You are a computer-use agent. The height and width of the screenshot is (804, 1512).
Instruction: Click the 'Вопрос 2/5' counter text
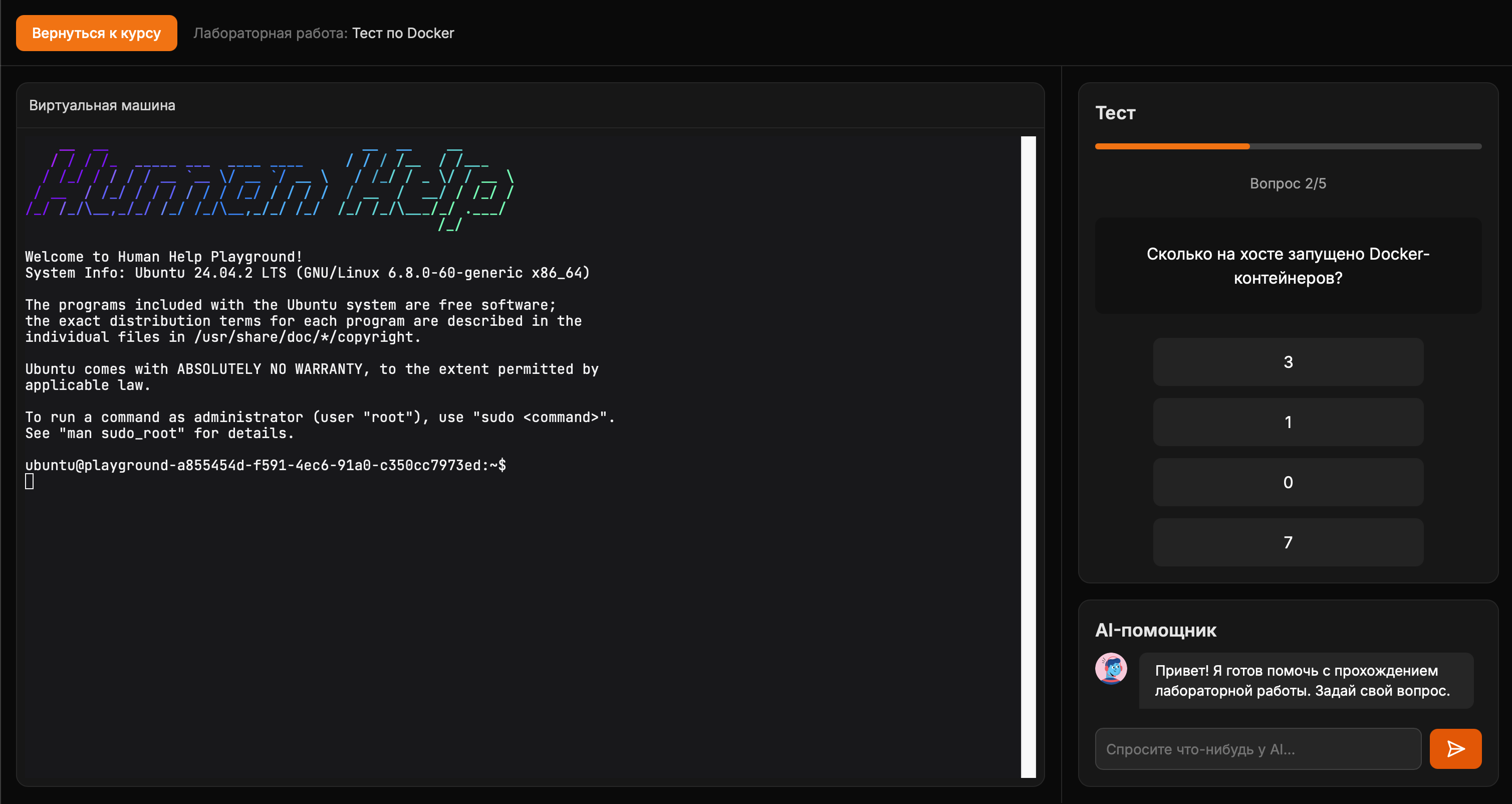[x=1288, y=183]
